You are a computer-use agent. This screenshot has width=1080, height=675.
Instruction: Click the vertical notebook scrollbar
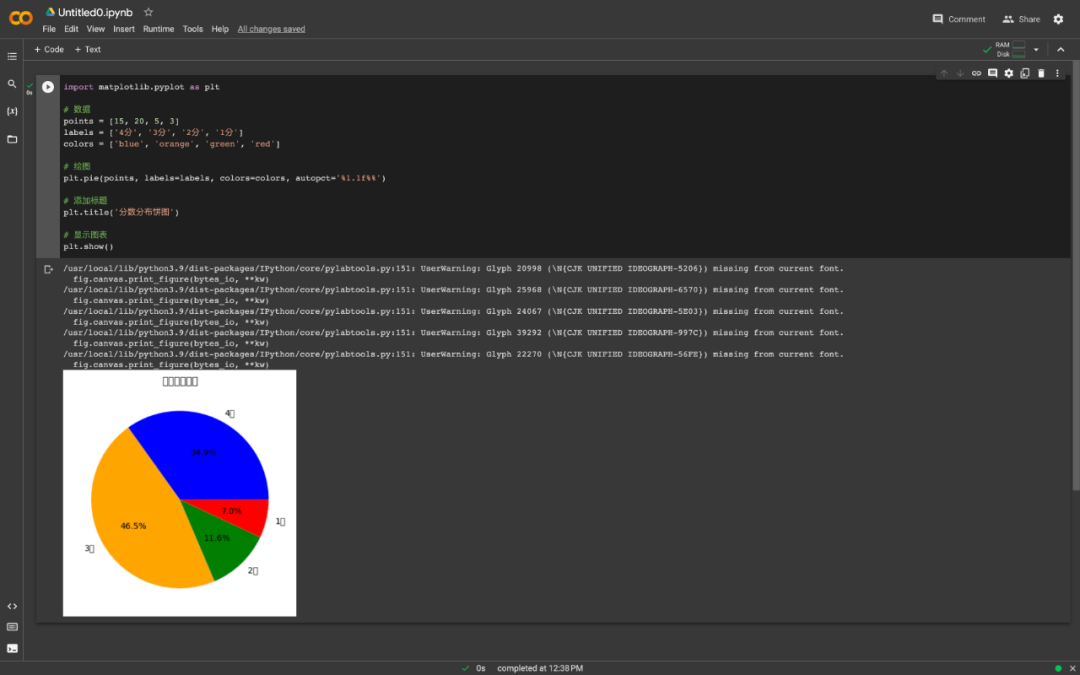click(x=1076, y=276)
